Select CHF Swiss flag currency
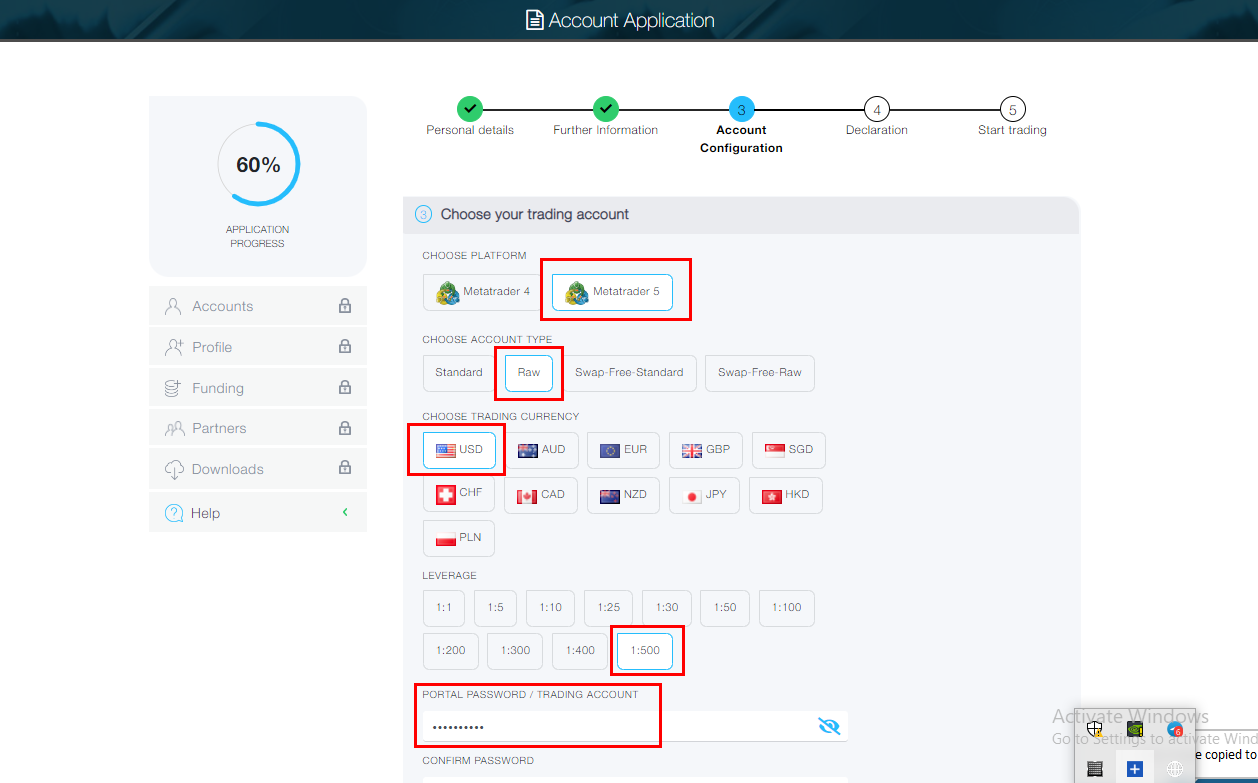 point(459,494)
